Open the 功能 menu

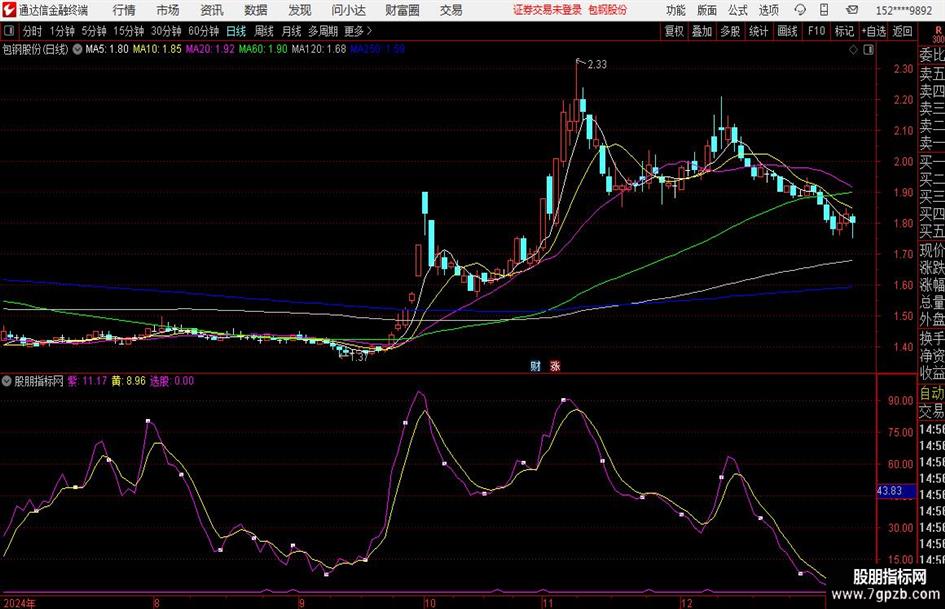pos(676,10)
